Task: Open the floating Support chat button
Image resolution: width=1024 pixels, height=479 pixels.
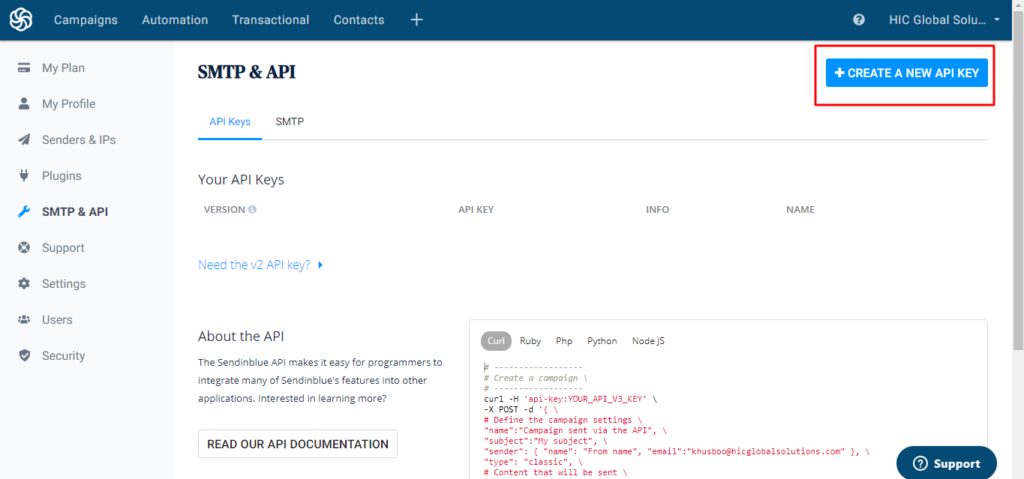Action: point(947,463)
